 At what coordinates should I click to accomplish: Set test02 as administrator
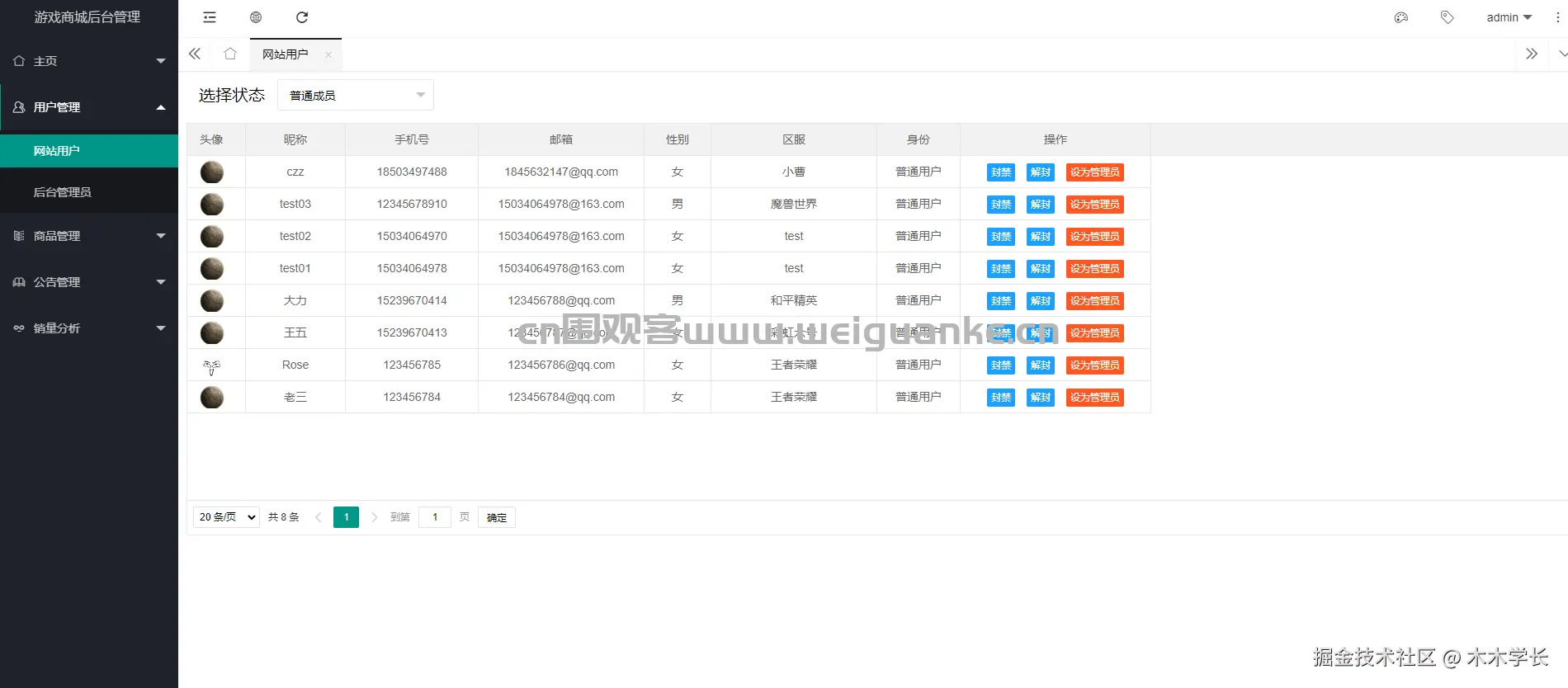(1095, 237)
